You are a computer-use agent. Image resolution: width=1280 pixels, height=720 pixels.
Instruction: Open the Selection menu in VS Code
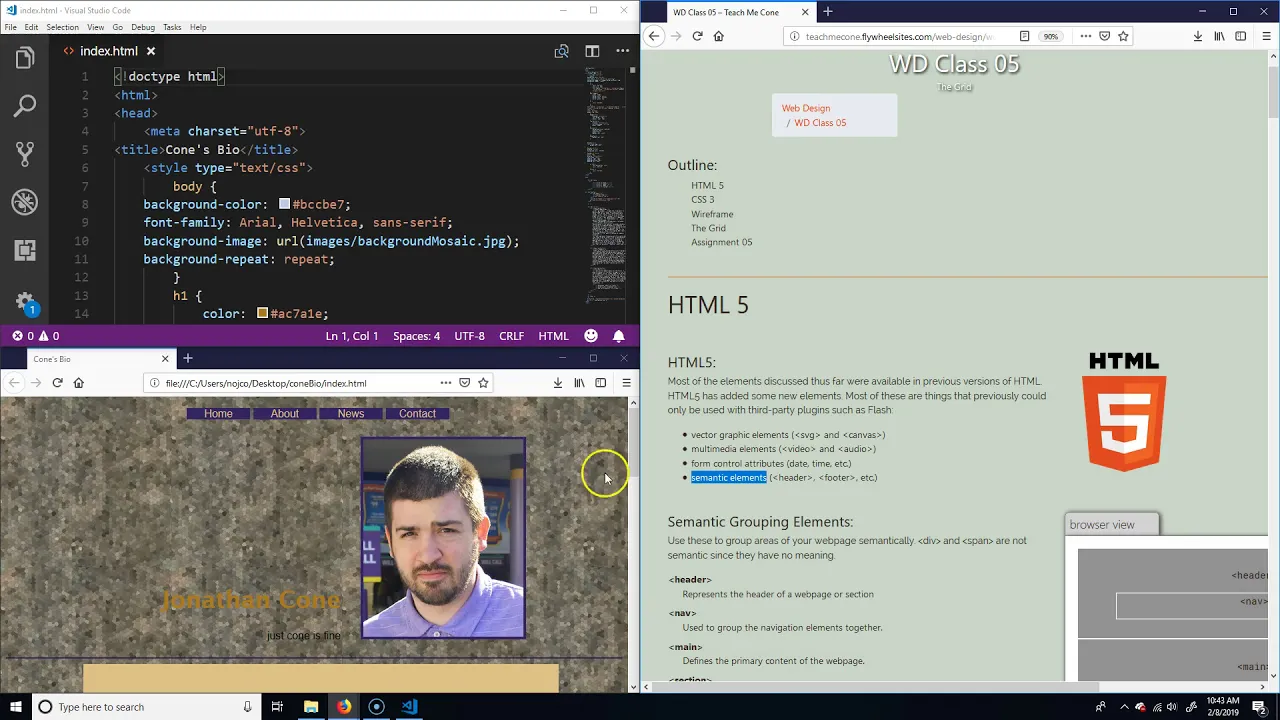point(62,27)
